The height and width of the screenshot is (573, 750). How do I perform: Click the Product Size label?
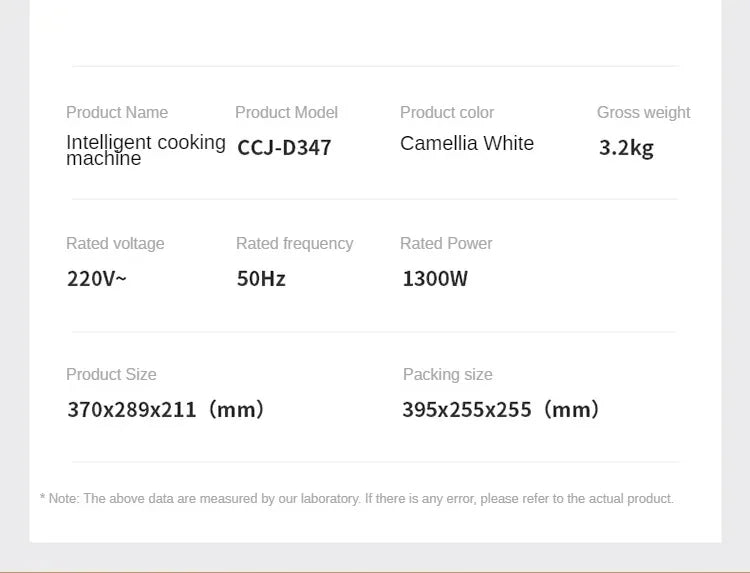pyautogui.click(x=111, y=374)
